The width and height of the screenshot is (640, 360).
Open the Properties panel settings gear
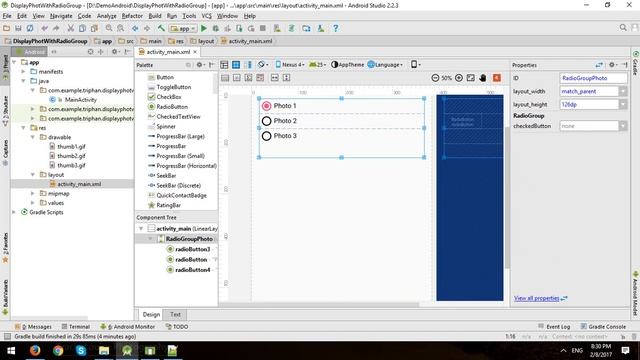point(612,65)
